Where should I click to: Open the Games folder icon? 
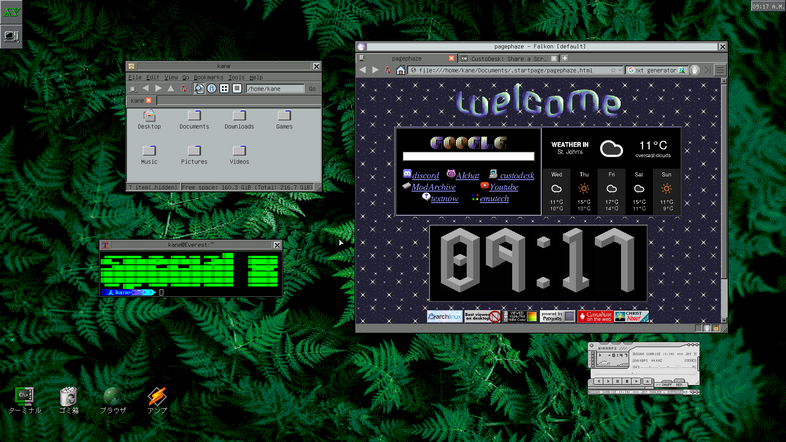coord(284,120)
